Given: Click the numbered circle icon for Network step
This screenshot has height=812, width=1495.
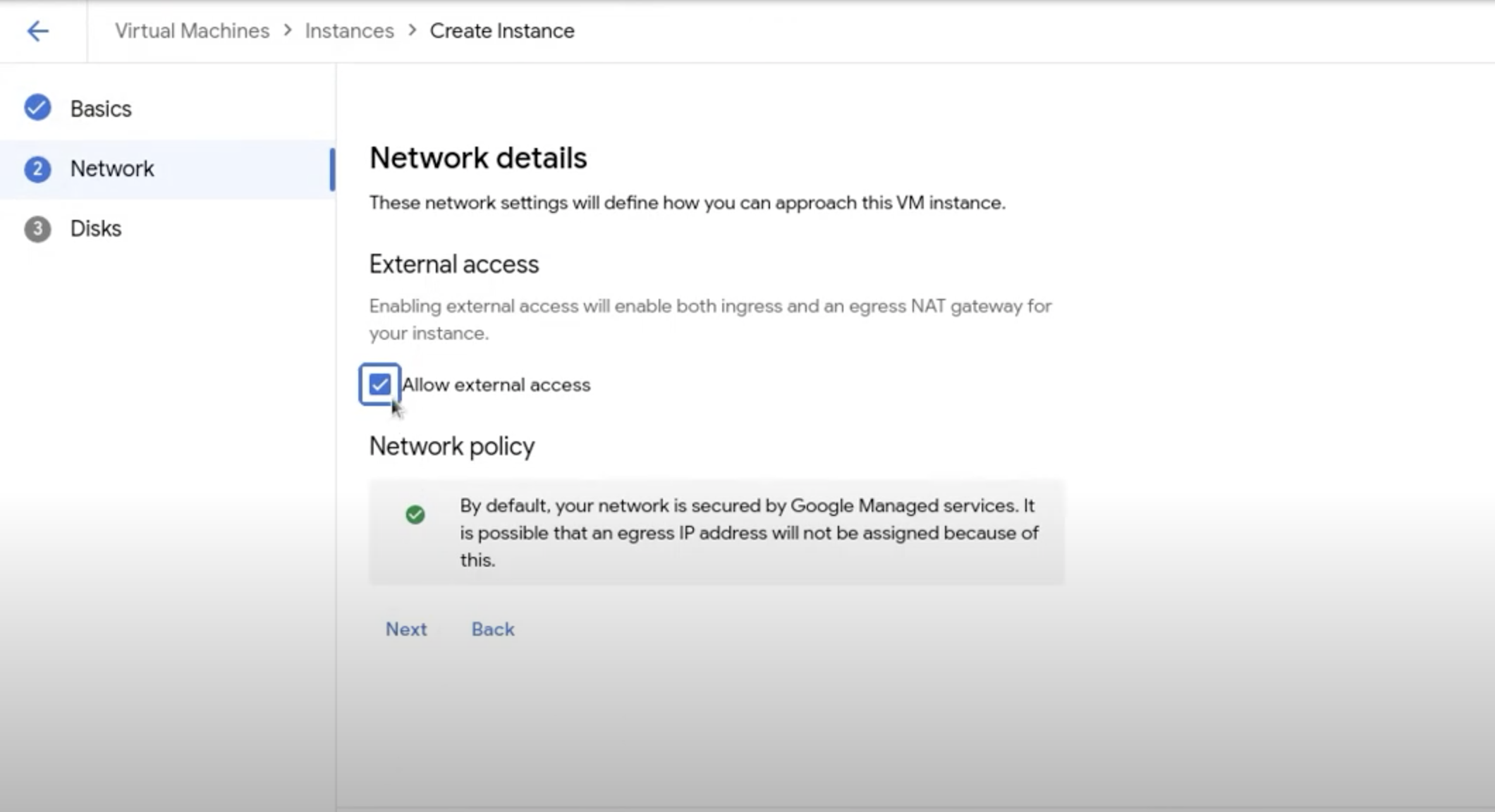Looking at the screenshot, I should (37, 169).
